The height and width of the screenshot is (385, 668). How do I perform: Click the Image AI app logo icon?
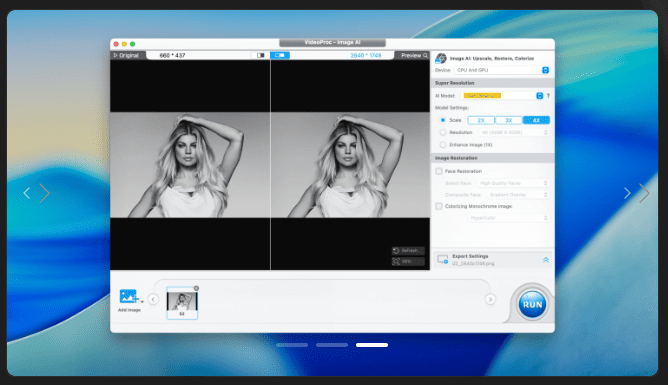point(441,58)
